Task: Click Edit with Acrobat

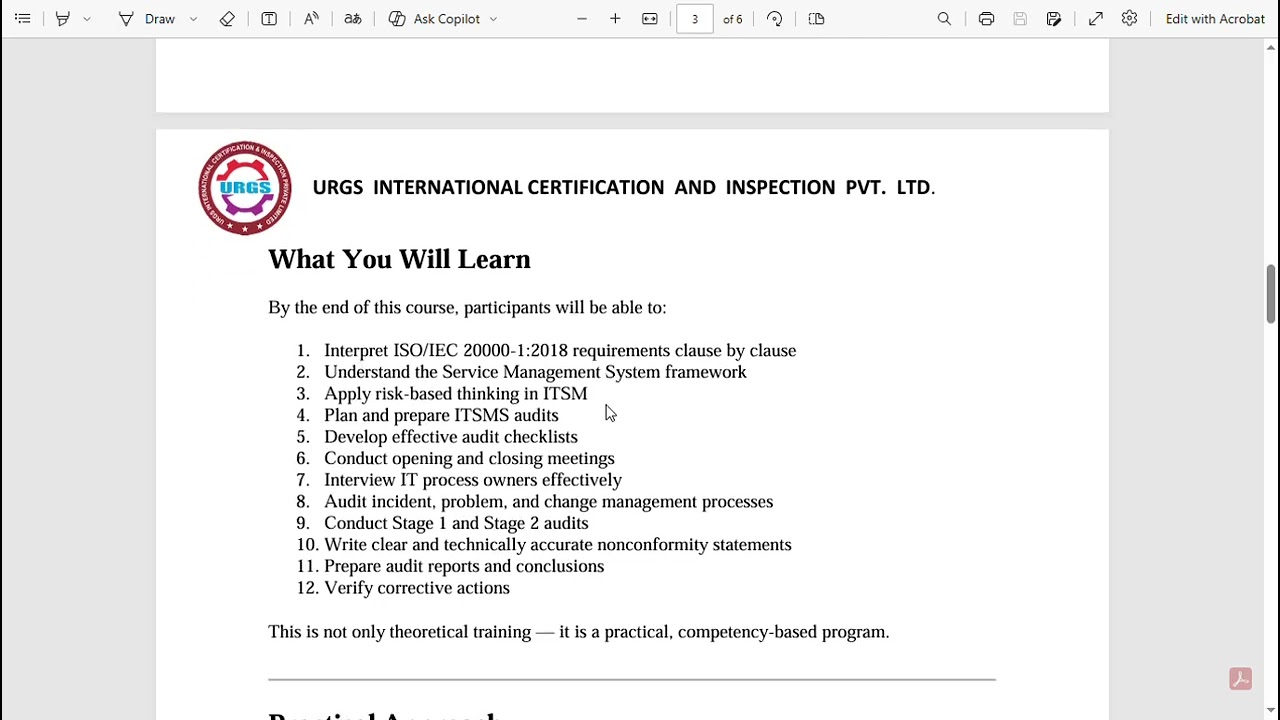Action: click(x=1215, y=19)
